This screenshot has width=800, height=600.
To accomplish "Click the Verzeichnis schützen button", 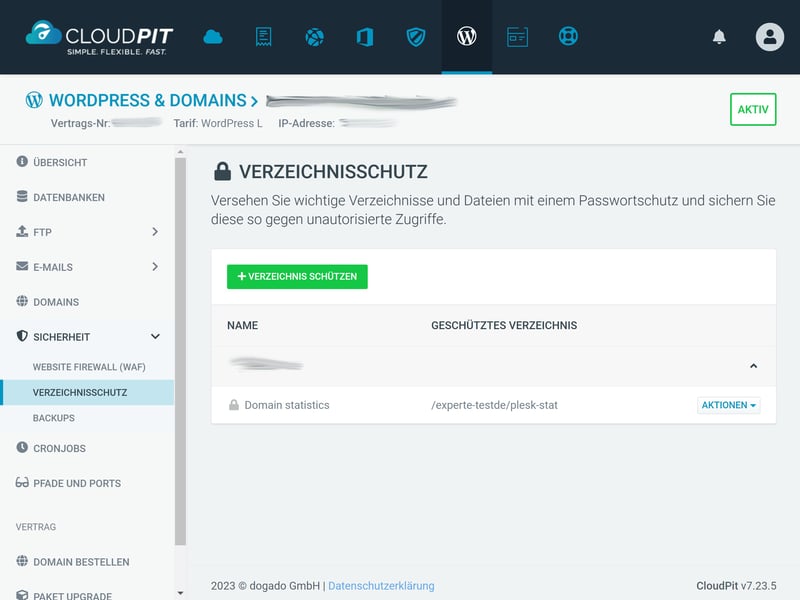I will pos(297,277).
